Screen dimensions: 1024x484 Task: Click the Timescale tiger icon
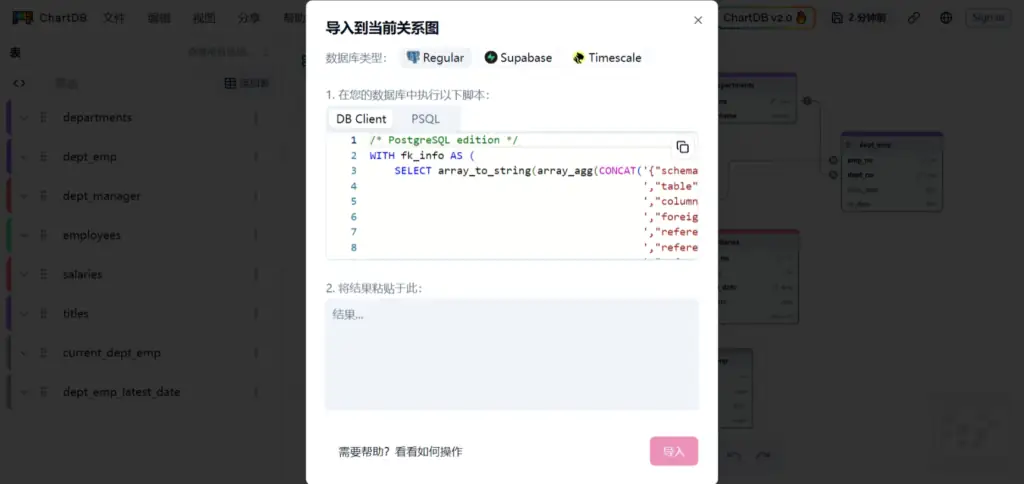[579, 57]
